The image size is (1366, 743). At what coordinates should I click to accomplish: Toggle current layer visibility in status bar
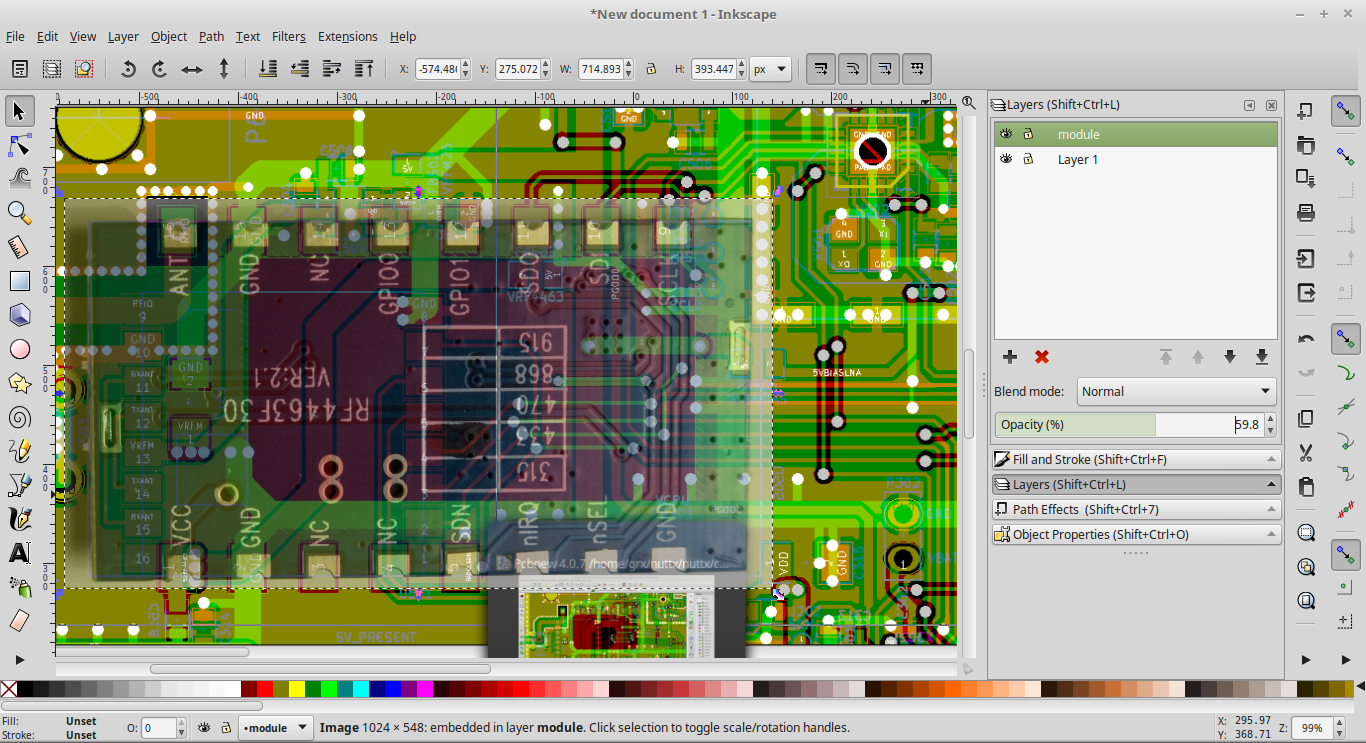(205, 728)
